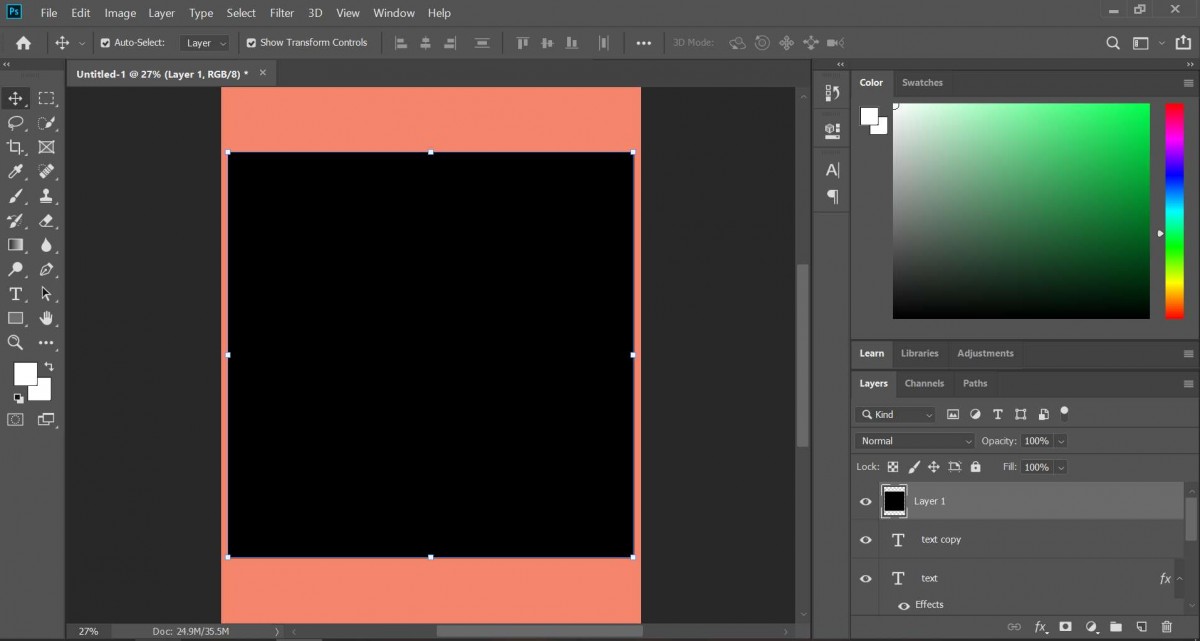Open the Auto-Select Layer dropdown

pyautogui.click(x=205, y=43)
